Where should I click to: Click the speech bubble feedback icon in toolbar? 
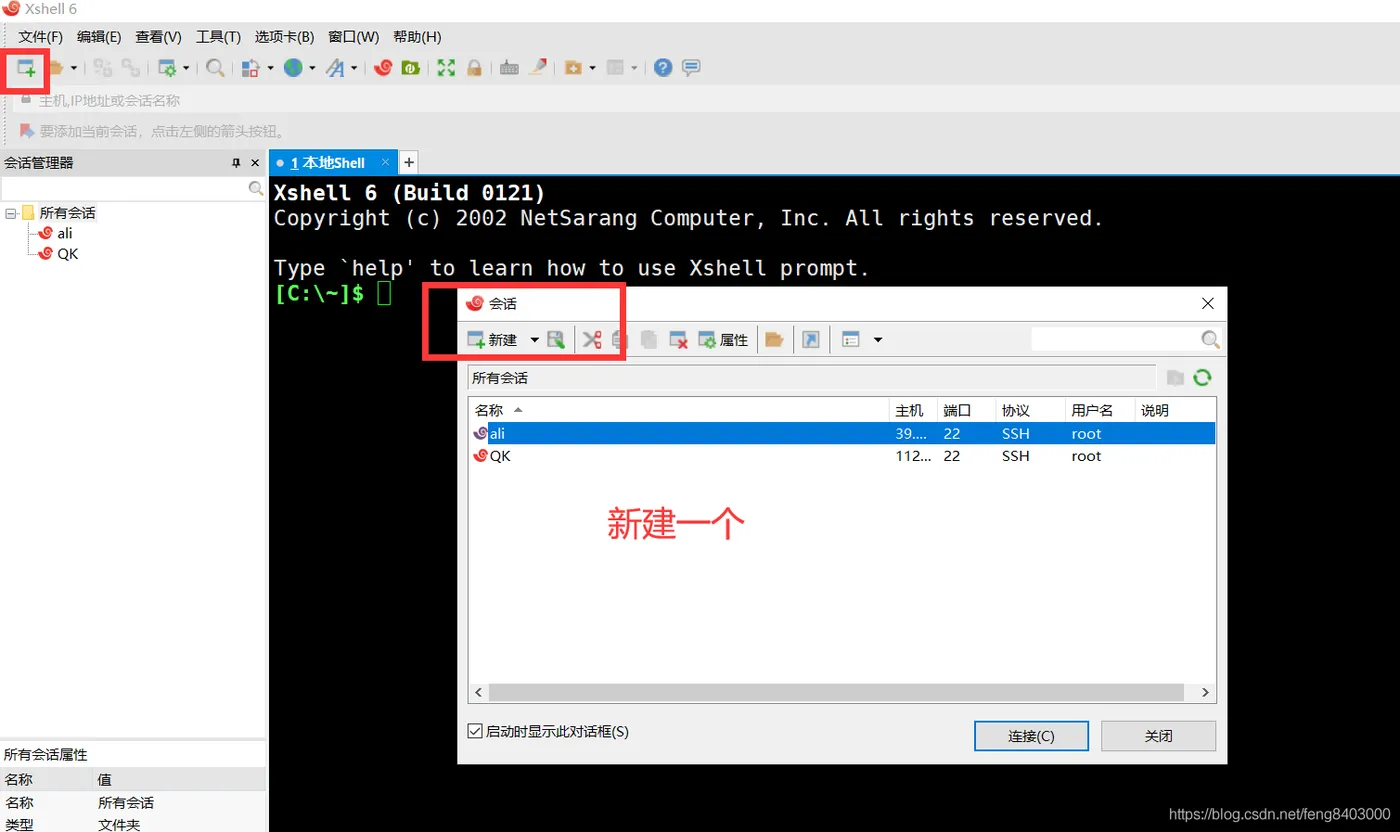point(691,68)
